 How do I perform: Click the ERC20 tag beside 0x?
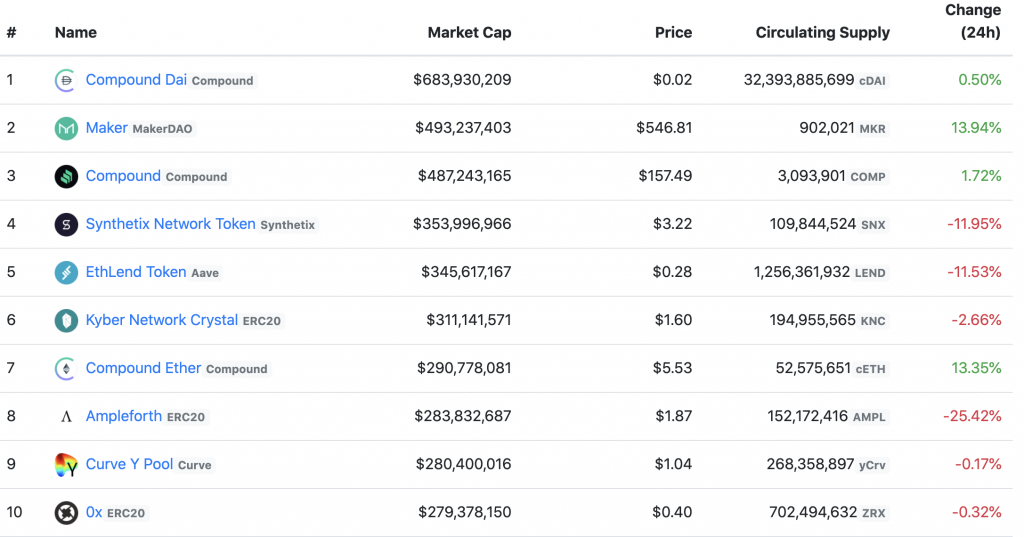point(126,513)
